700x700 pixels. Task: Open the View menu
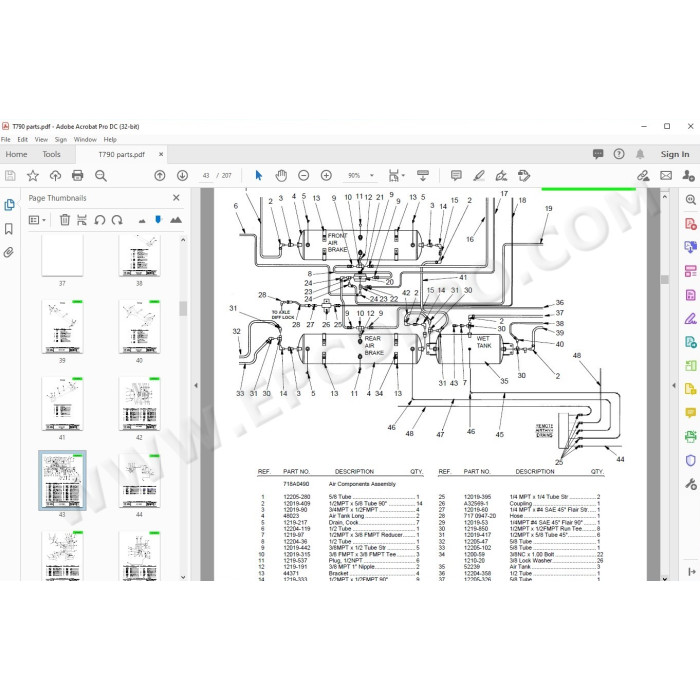[x=41, y=139]
